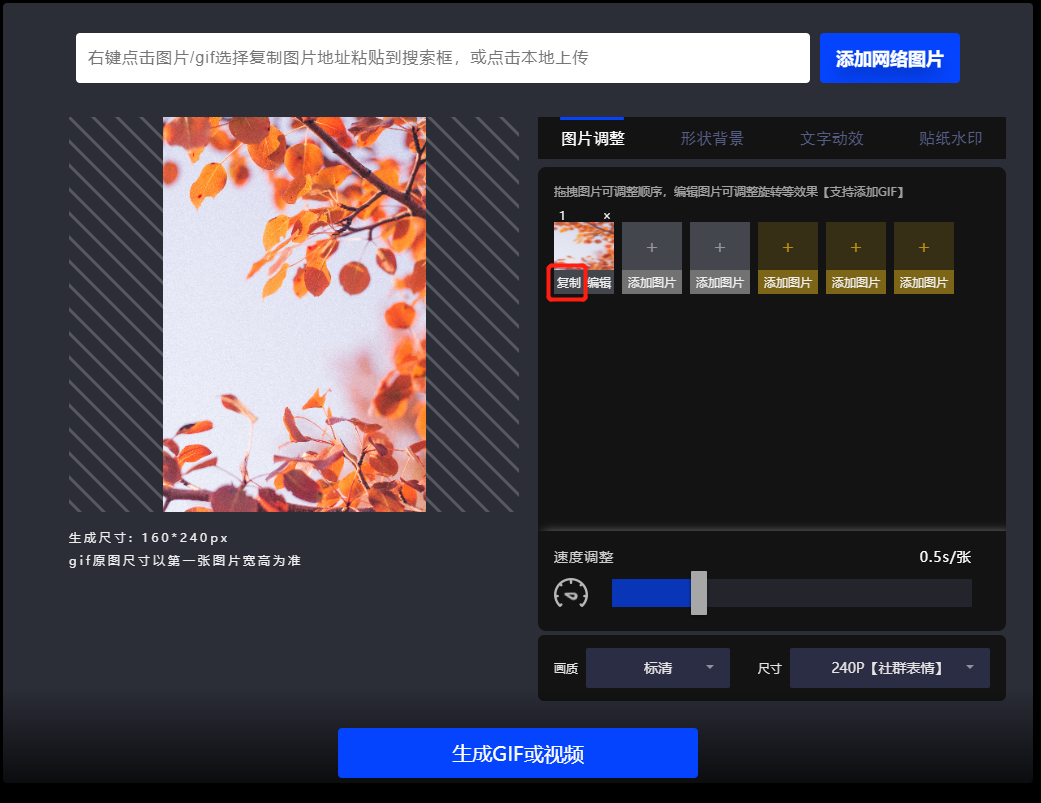
Task: Switch to the 文字动效 tab
Action: click(x=830, y=138)
